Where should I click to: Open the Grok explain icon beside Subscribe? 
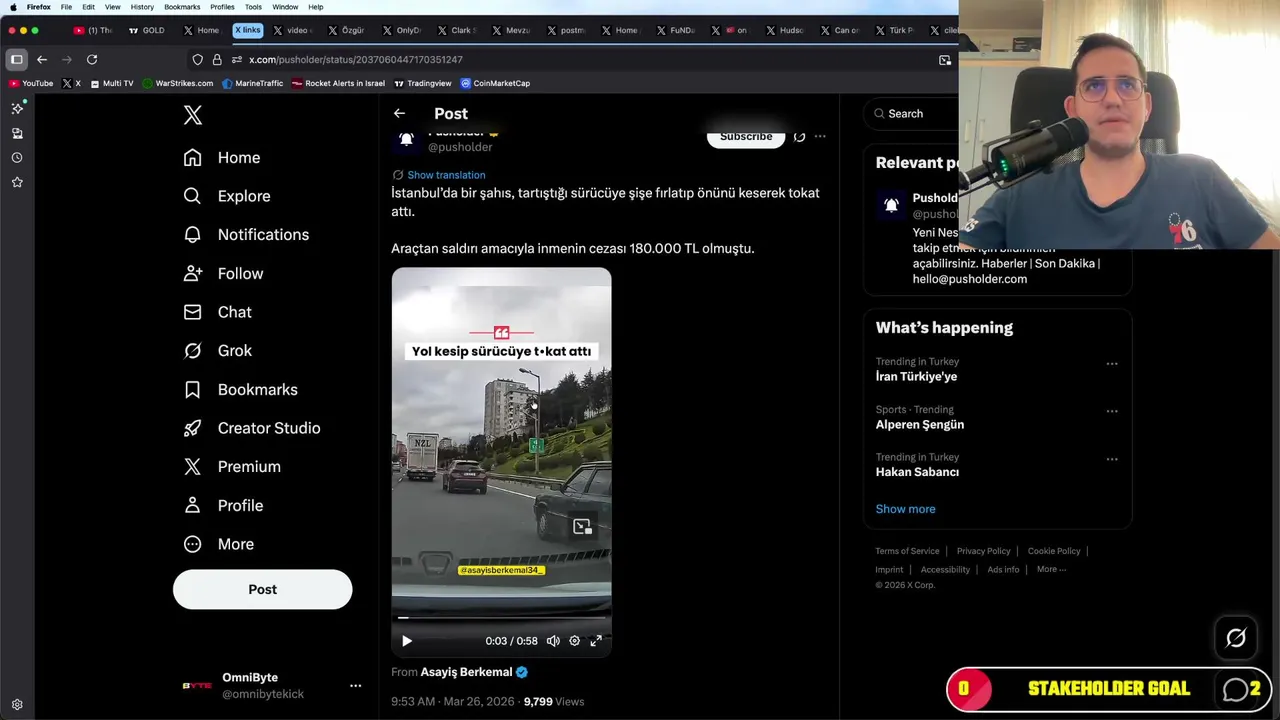(799, 137)
